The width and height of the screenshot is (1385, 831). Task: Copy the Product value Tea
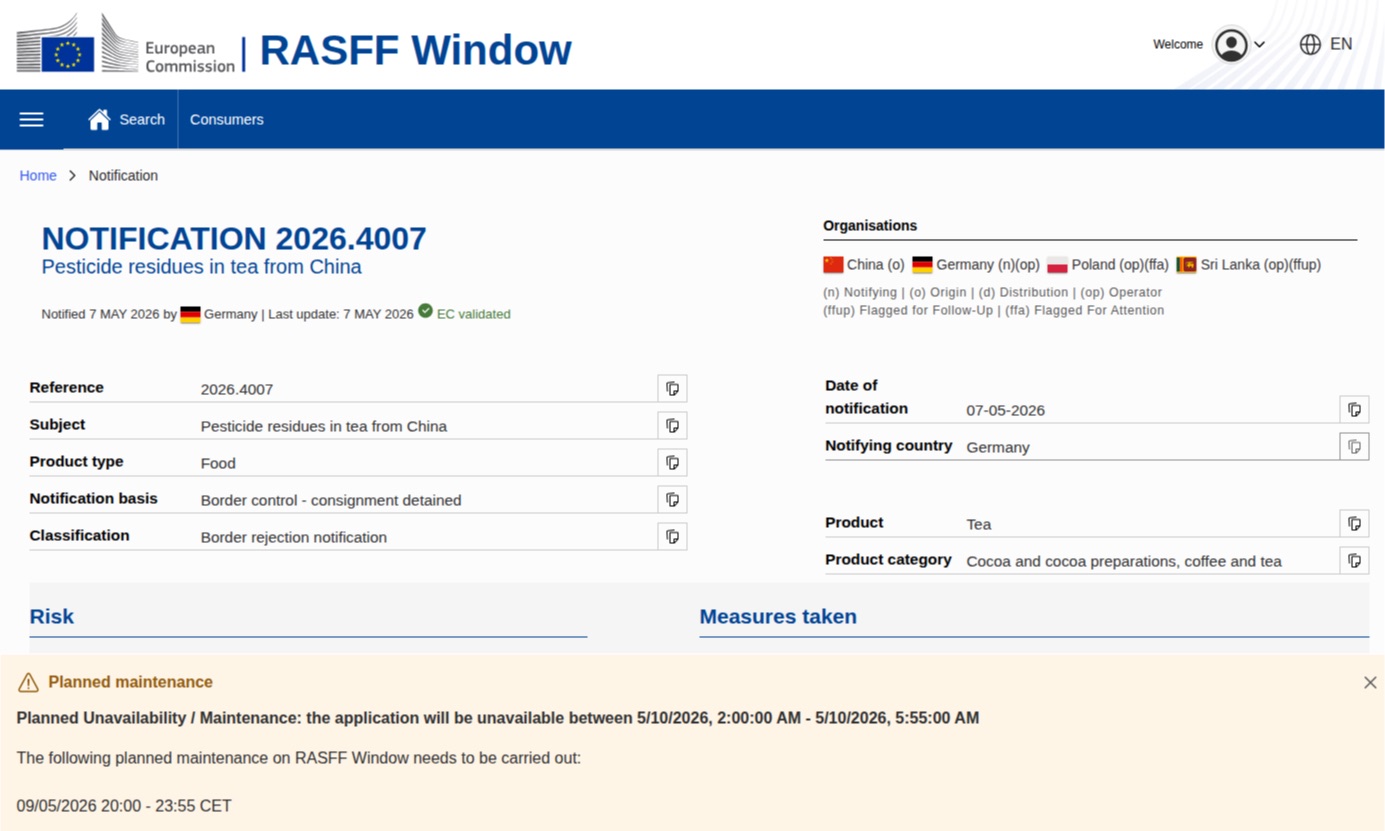[x=1354, y=524]
